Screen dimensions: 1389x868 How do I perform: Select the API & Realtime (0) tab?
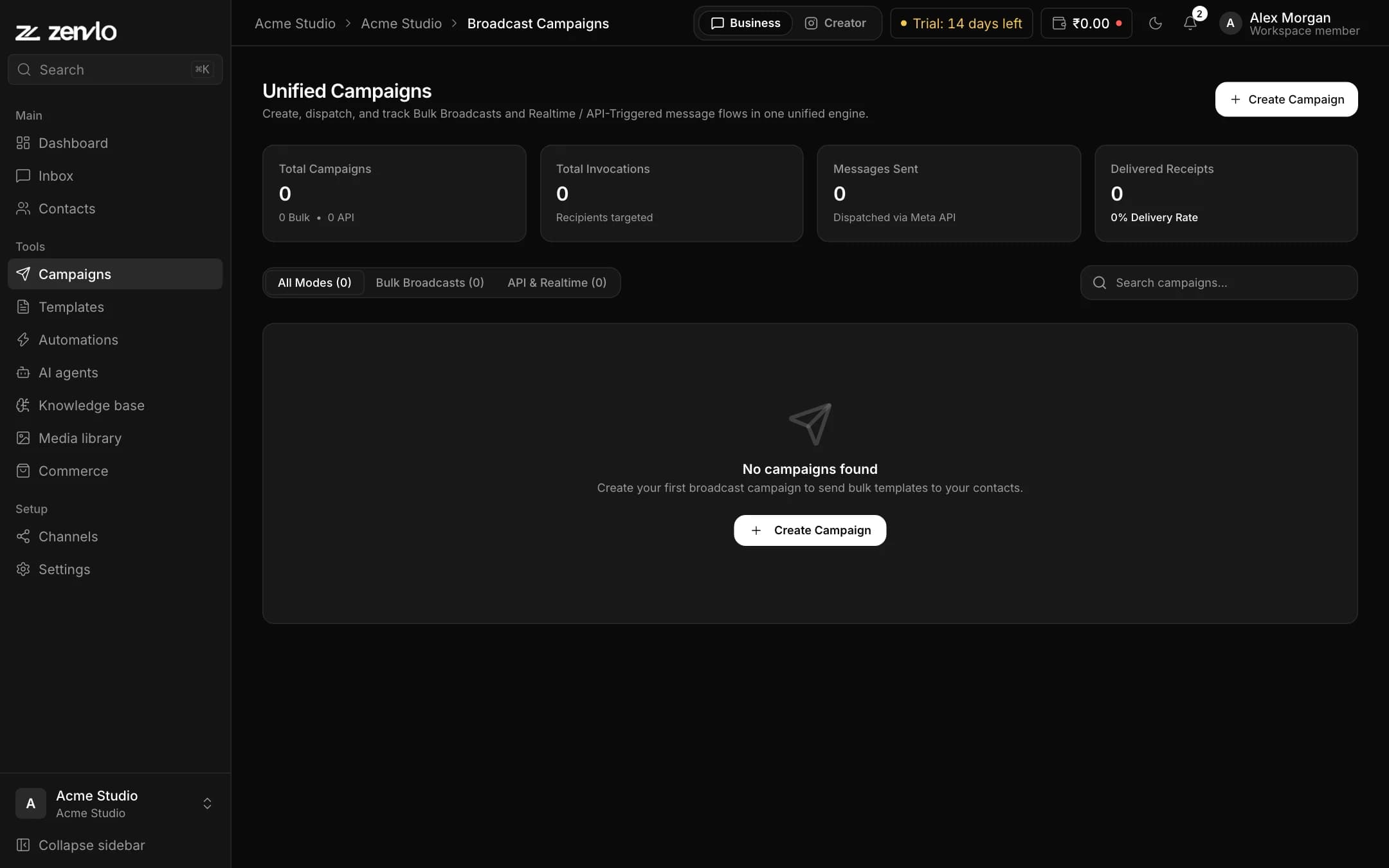(557, 283)
